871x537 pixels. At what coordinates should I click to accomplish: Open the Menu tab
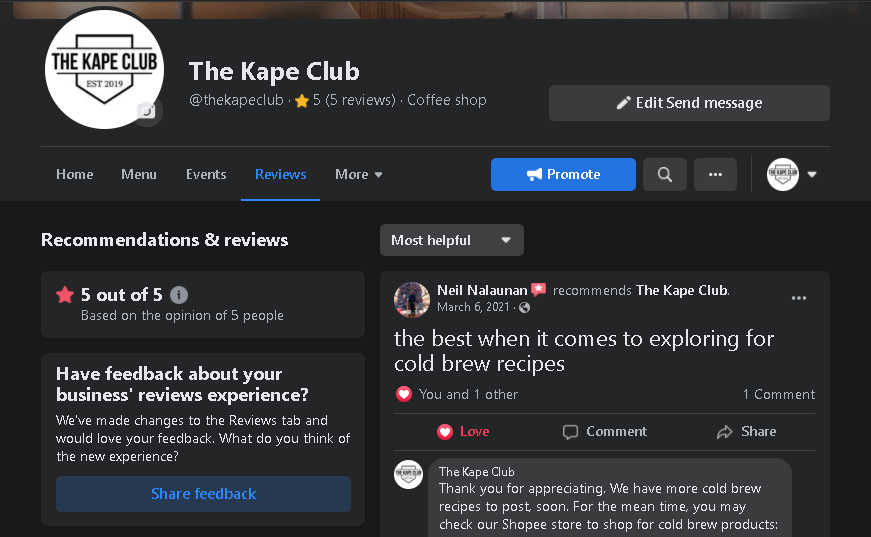(139, 174)
